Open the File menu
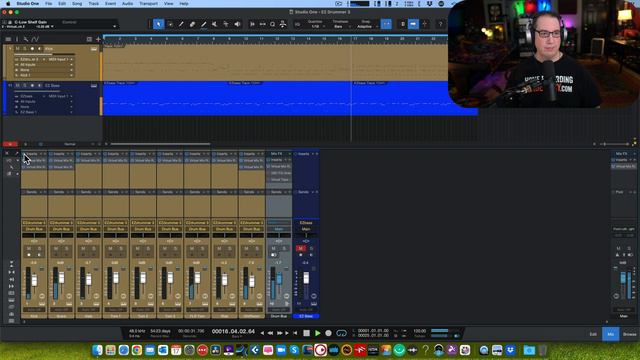This screenshot has height=360, width=640. click(x=49, y=4)
